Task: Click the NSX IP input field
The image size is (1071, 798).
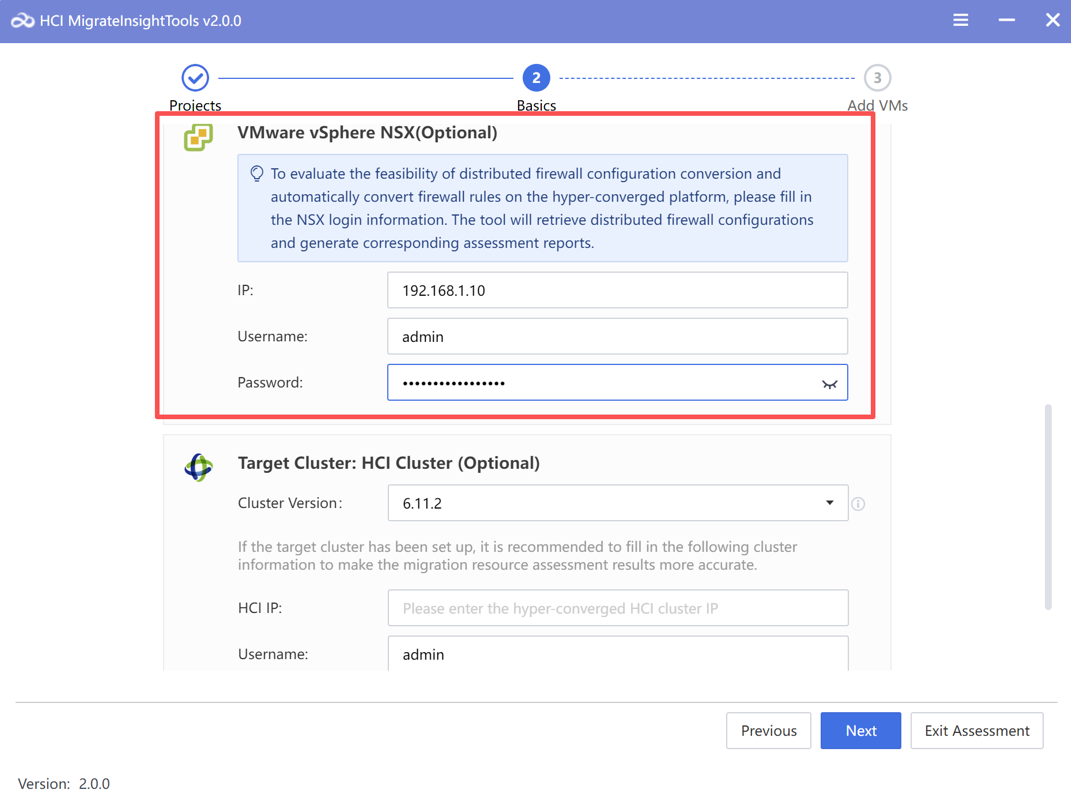Action: (617, 290)
